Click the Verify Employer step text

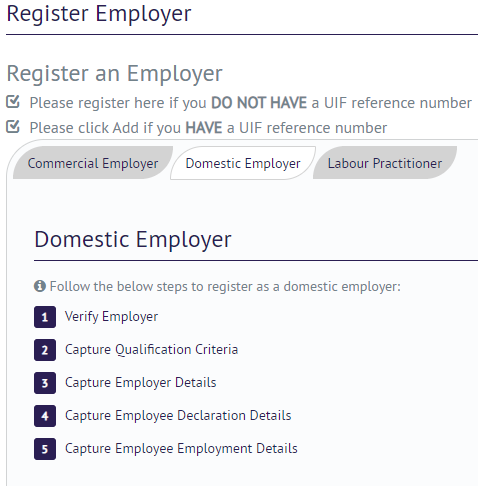coord(111,317)
